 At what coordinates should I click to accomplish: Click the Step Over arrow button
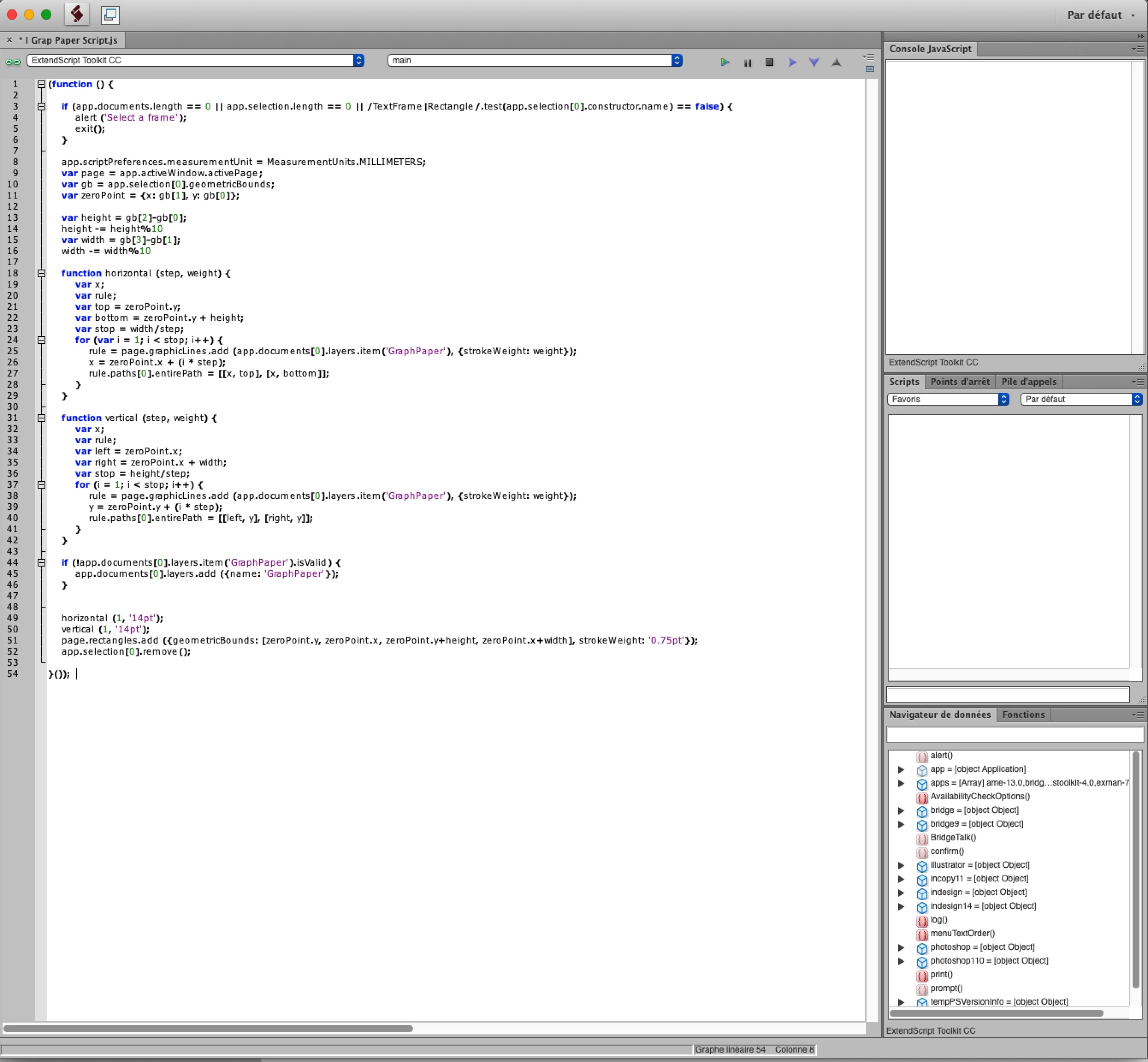pyautogui.click(x=792, y=62)
